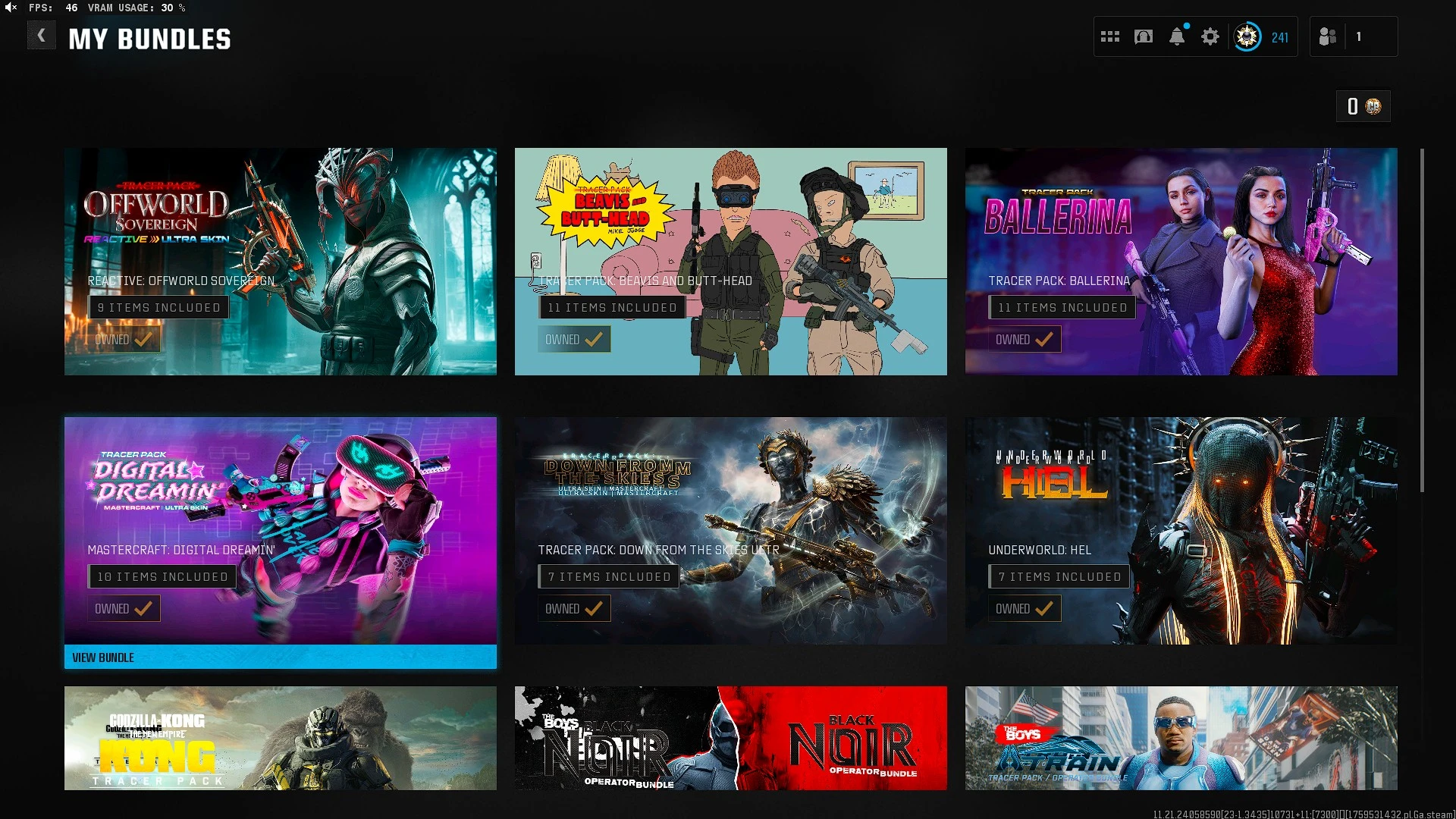This screenshot has height=819, width=1456.
Task: Click Owned checkmark on Underworld: Hel bundle
Action: click(1043, 608)
